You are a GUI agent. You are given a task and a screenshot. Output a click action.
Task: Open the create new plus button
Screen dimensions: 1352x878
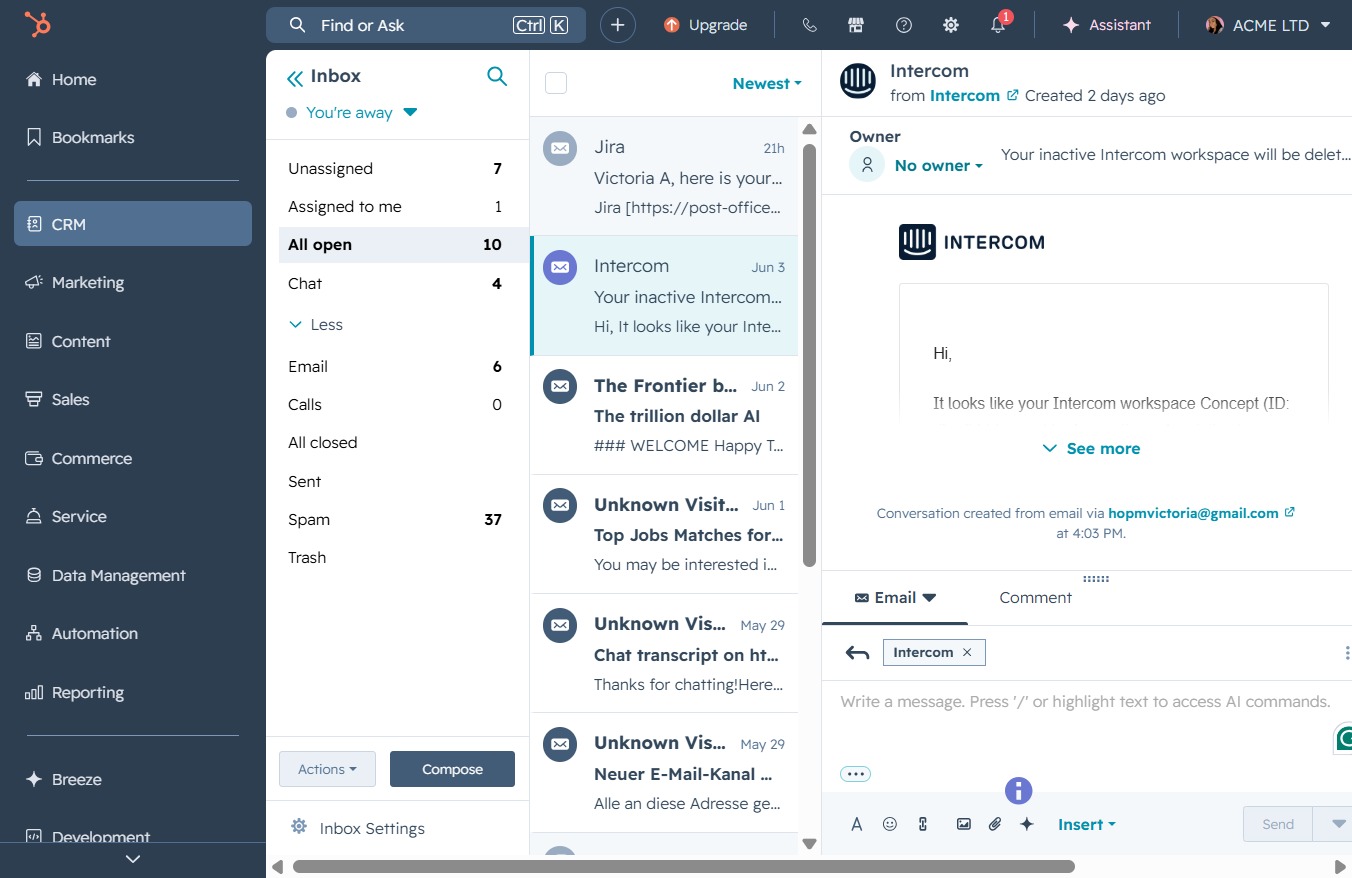click(x=618, y=25)
